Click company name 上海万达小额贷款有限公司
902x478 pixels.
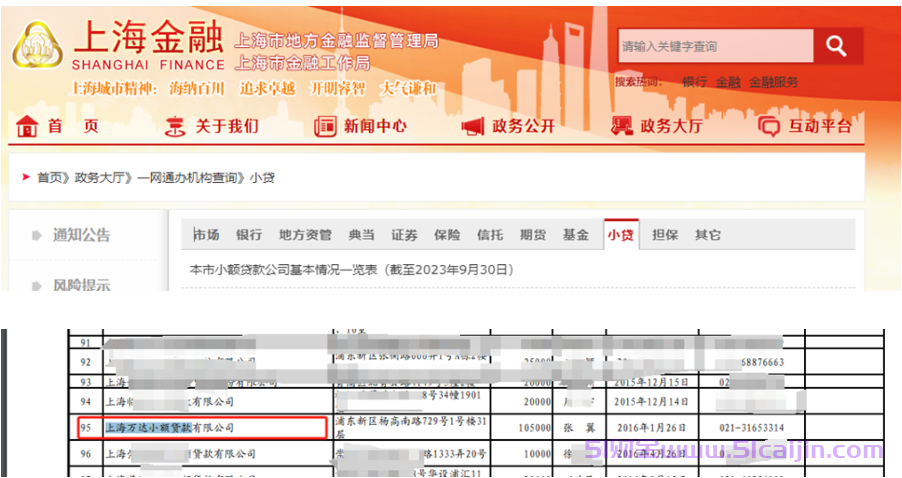click(170, 427)
